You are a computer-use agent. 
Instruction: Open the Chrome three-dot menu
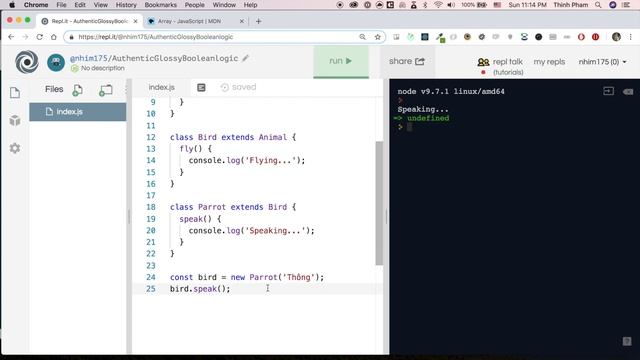(x=630, y=37)
